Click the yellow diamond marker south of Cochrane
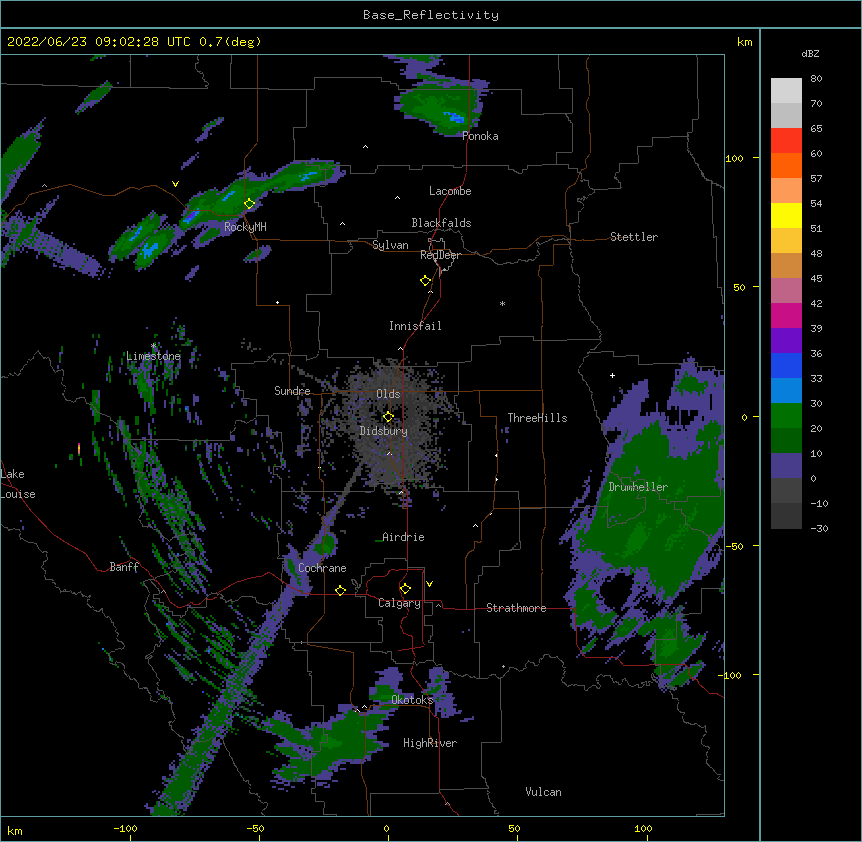 [x=340, y=590]
